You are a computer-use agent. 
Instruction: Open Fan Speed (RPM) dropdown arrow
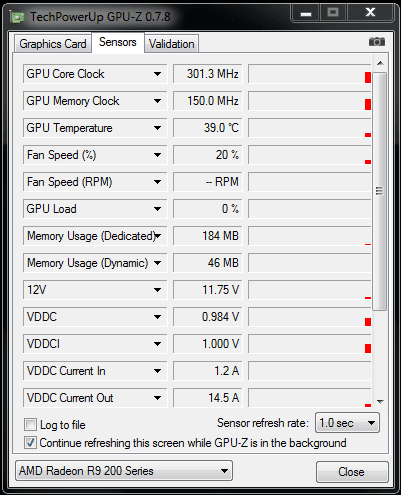pos(157,182)
